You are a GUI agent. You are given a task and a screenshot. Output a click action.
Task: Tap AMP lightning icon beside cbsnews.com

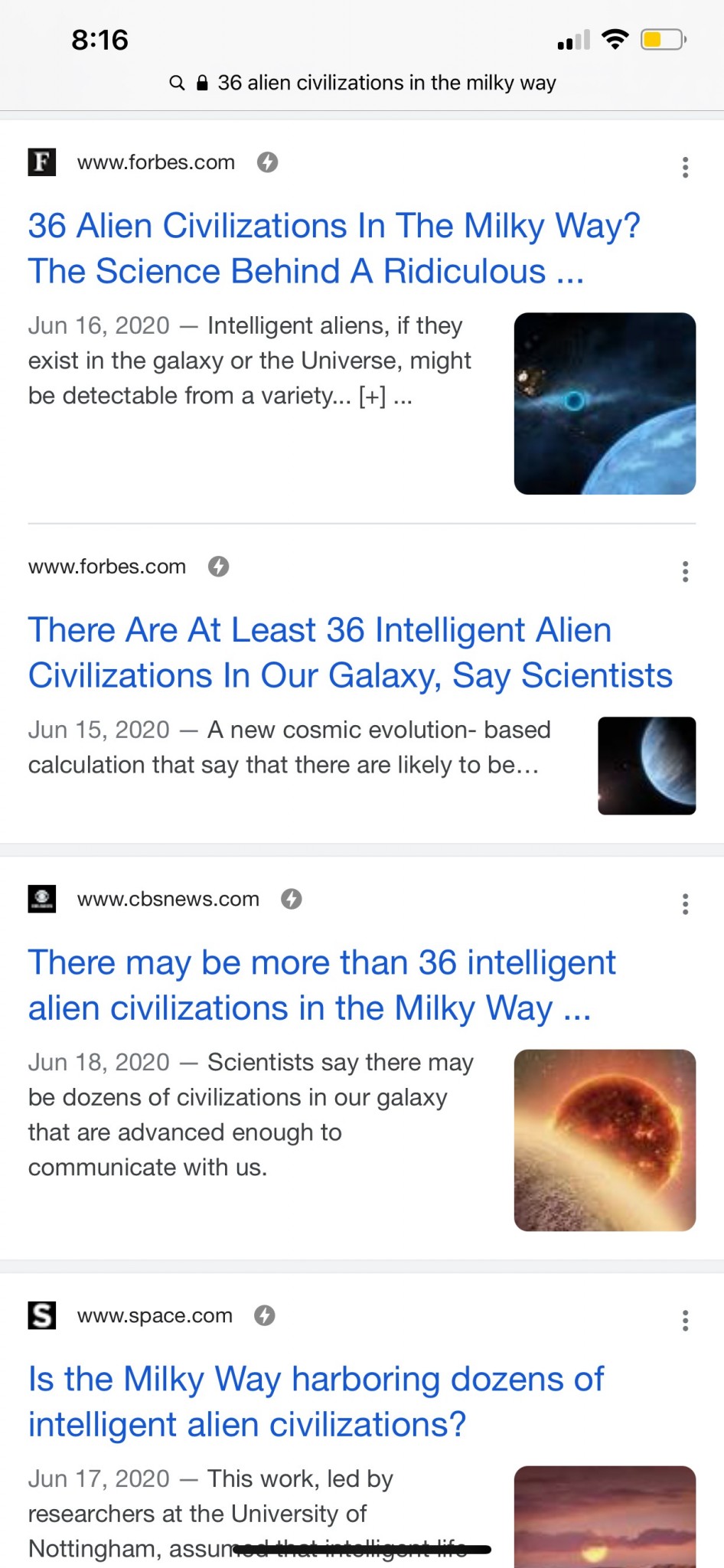292,899
